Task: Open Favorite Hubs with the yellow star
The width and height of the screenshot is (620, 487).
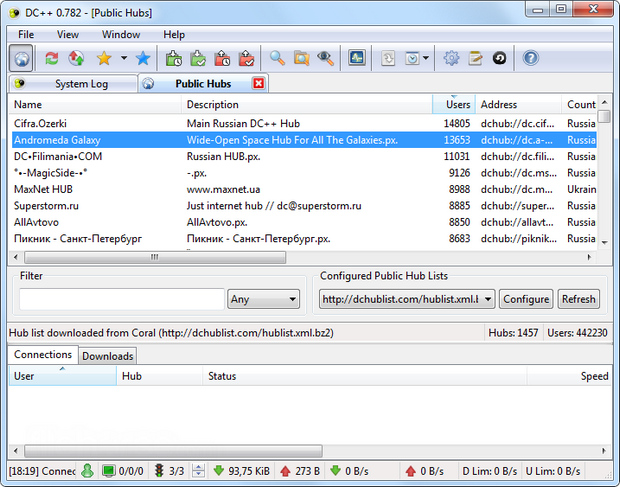Action: point(104,59)
